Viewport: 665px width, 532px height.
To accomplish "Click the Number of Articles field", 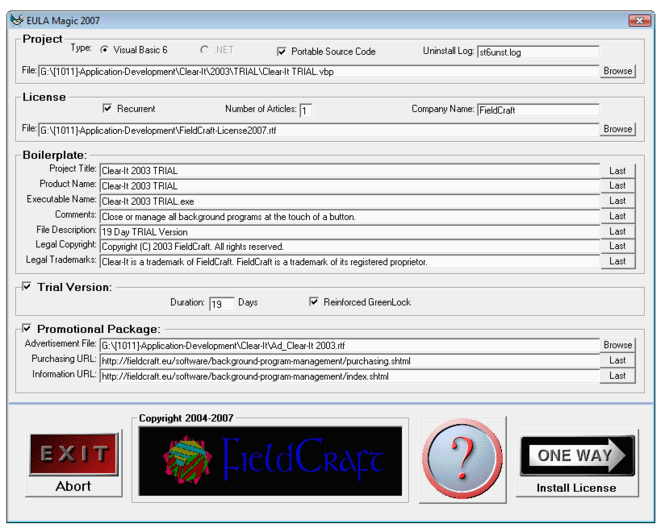I will pyautogui.click(x=305, y=111).
